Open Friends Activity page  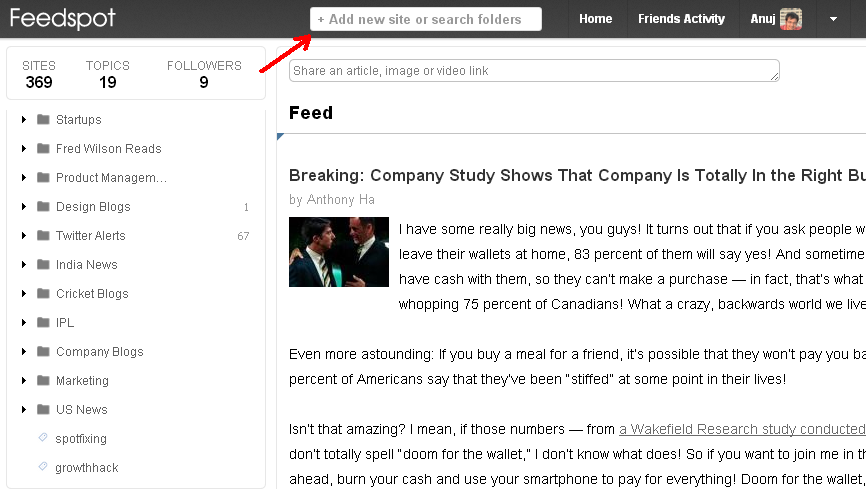(681, 19)
